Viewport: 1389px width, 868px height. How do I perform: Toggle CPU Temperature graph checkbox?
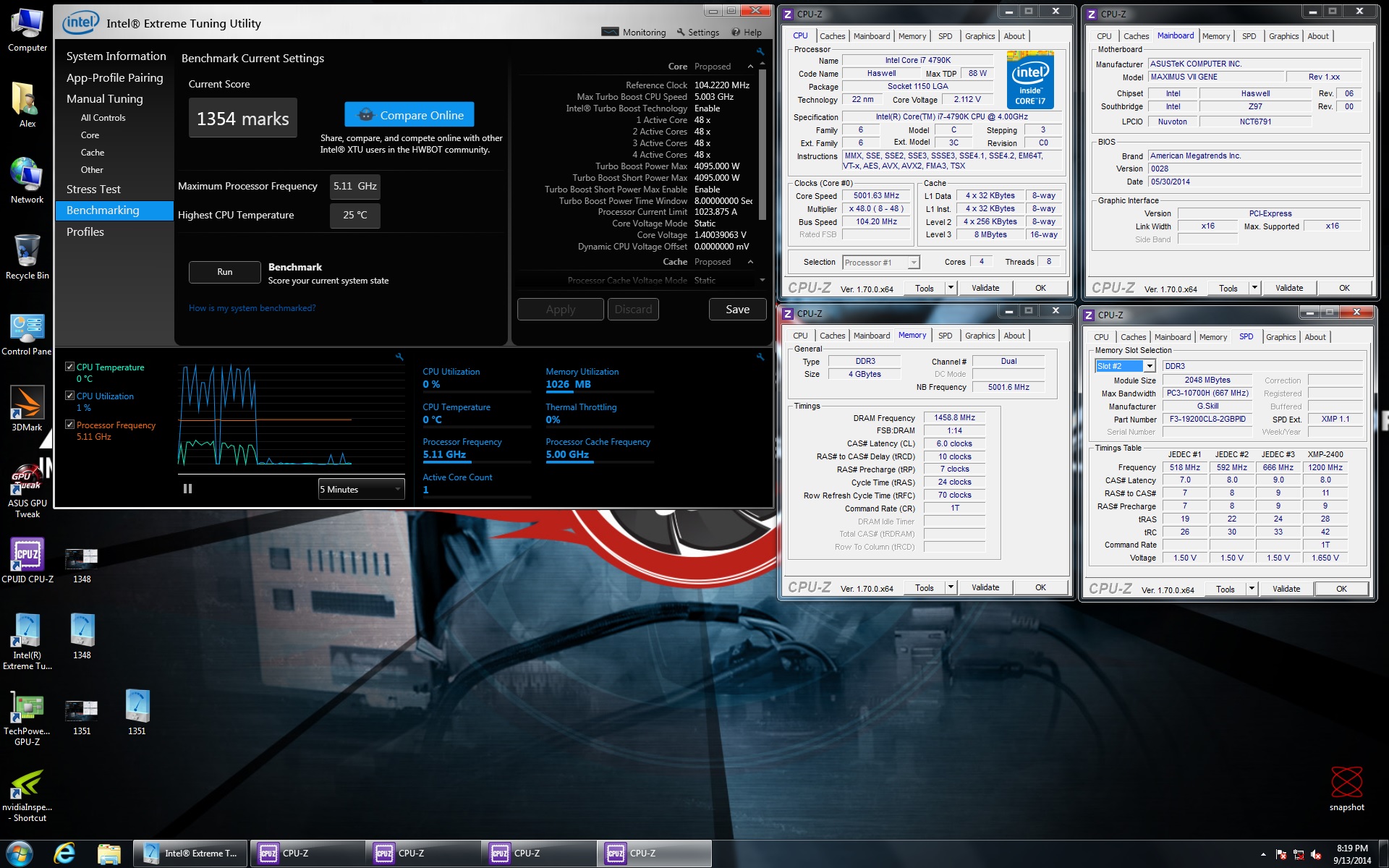tap(69, 367)
